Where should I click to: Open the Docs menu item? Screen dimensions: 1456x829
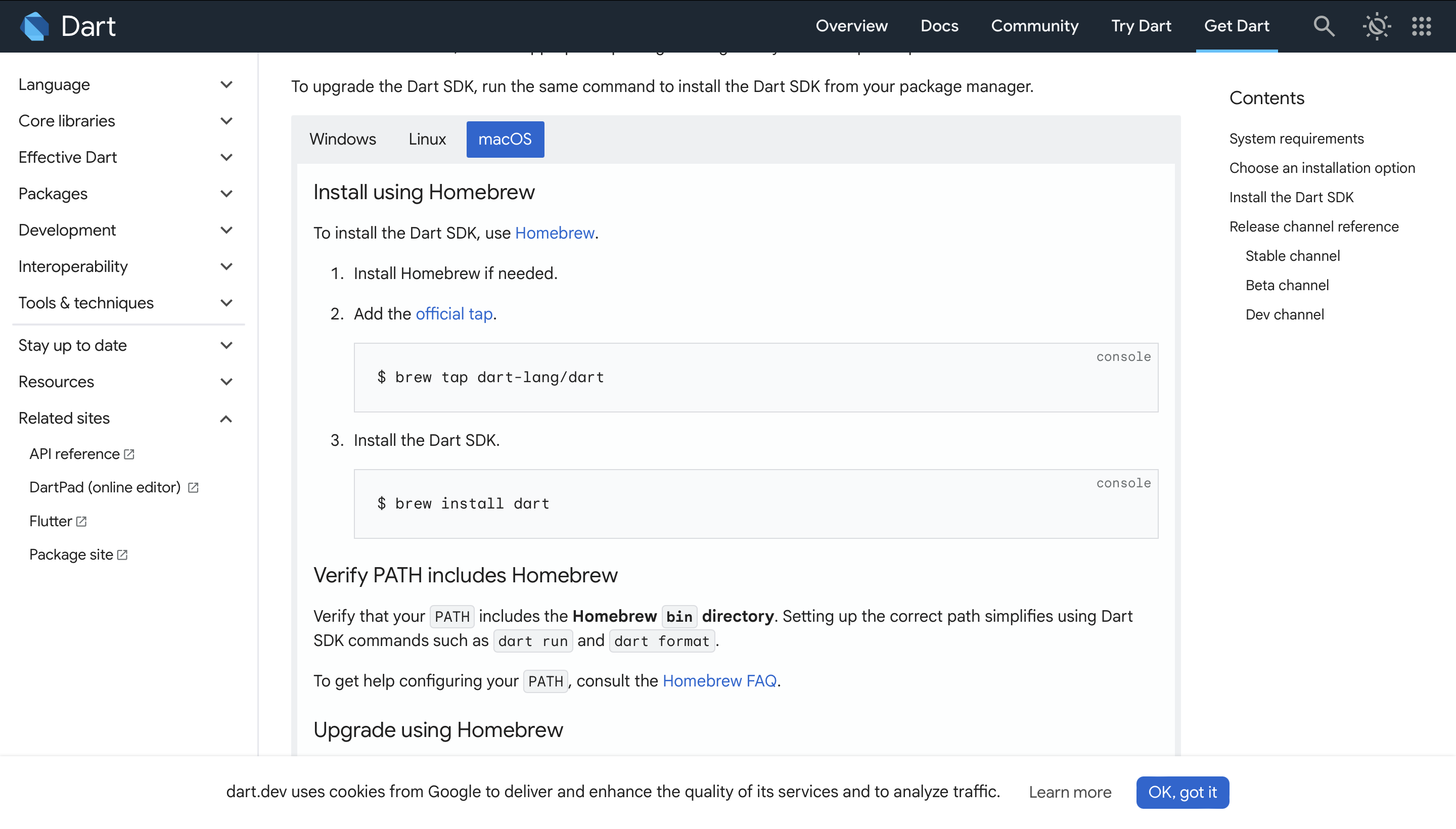tap(939, 26)
